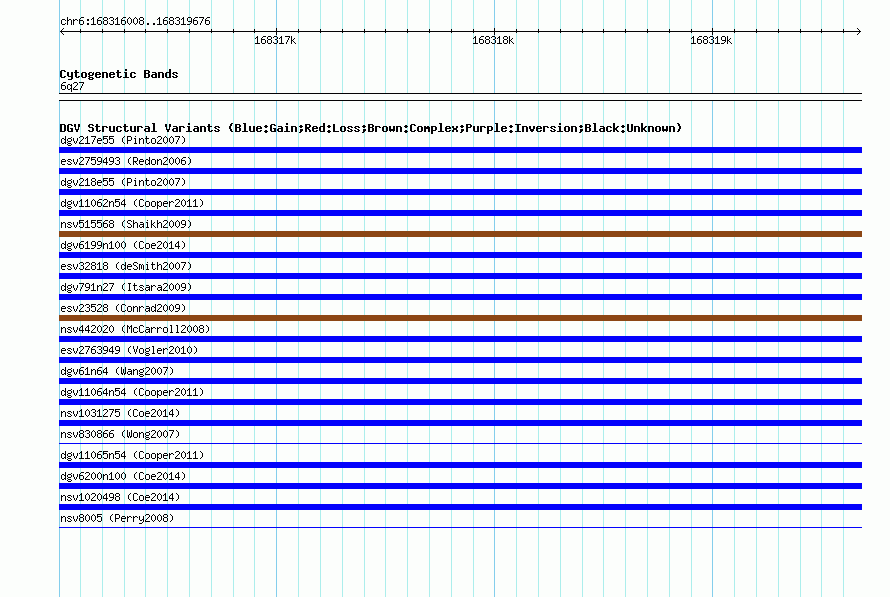Open the dgv11062n54 (Cooper2011) variant label
Image resolution: width=890 pixels, height=597 pixels.
[132, 203]
